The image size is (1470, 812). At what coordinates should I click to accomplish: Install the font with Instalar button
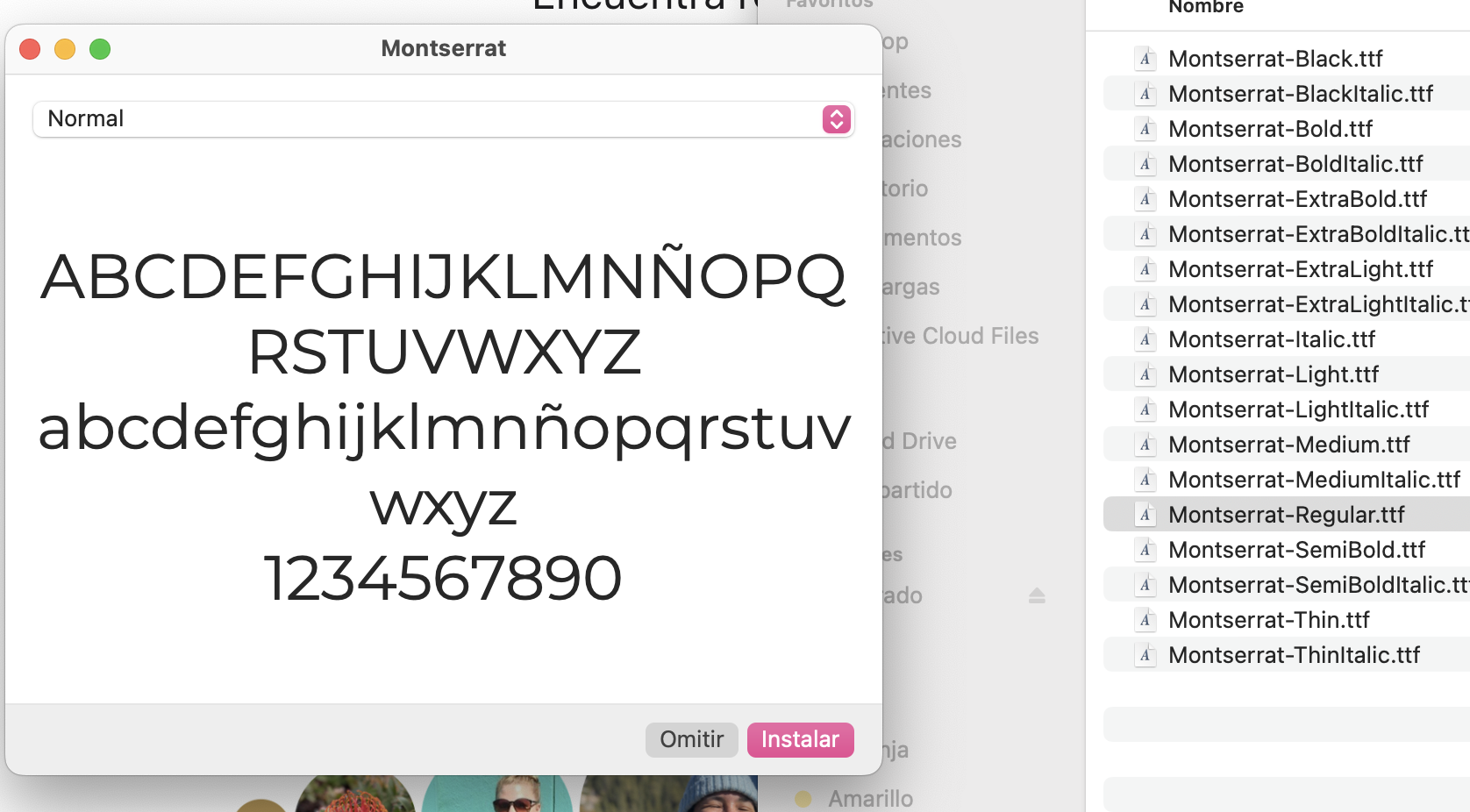point(800,739)
